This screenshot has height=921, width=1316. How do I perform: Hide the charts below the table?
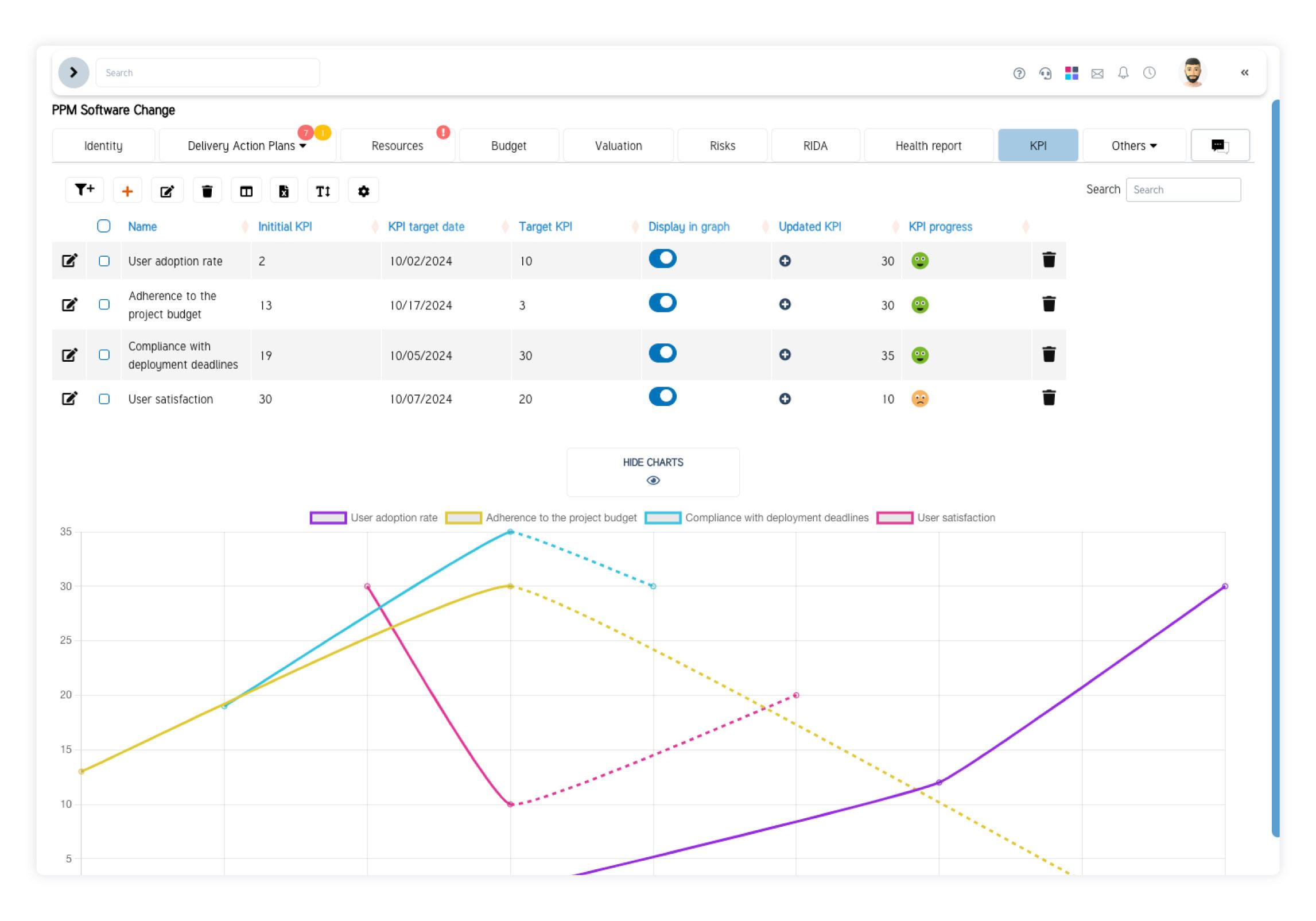654,471
